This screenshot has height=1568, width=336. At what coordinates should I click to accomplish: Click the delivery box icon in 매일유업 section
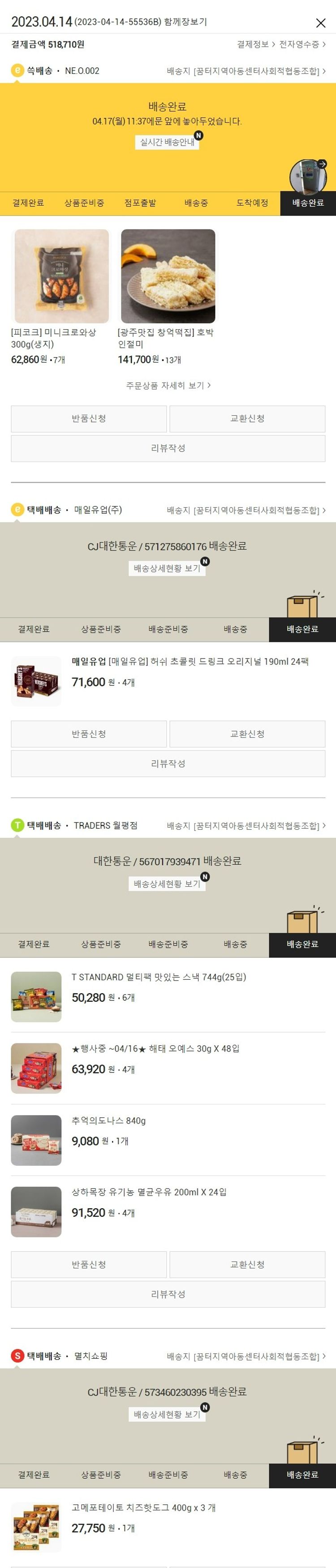click(304, 604)
